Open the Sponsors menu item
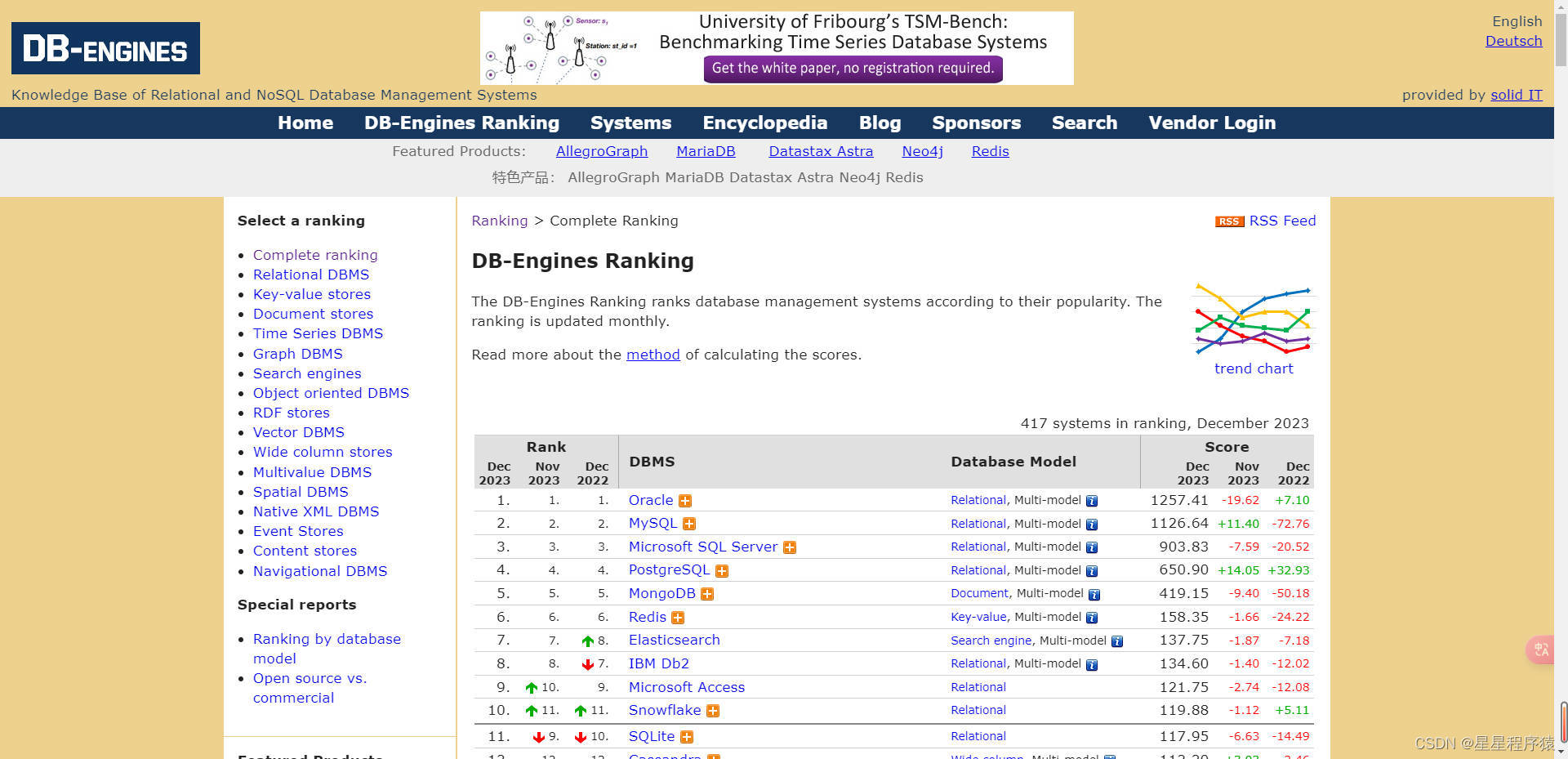1568x759 pixels. (977, 123)
